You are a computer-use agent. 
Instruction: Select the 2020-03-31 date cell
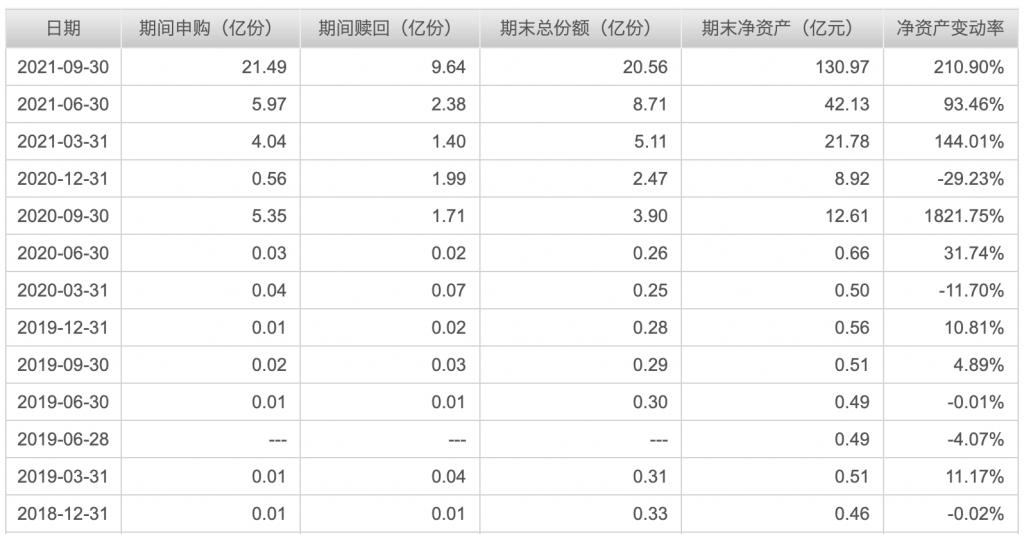[64, 290]
